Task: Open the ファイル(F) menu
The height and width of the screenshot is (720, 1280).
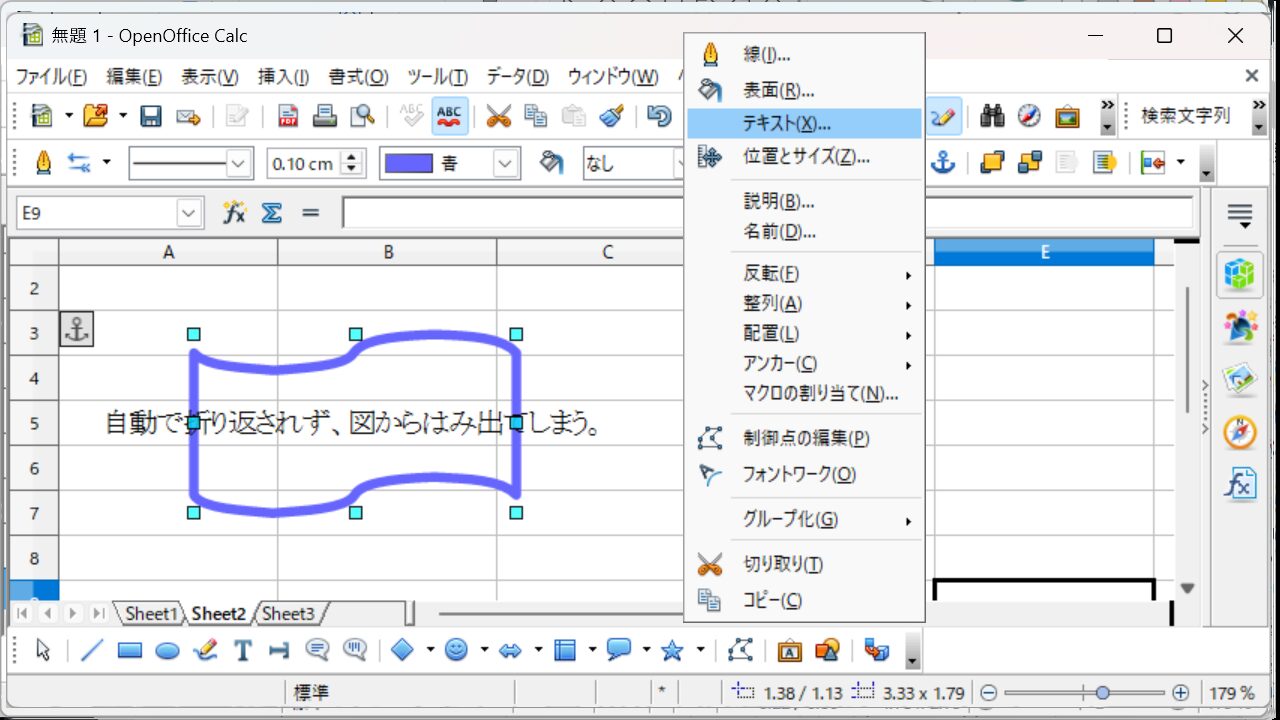Action: (50, 77)
